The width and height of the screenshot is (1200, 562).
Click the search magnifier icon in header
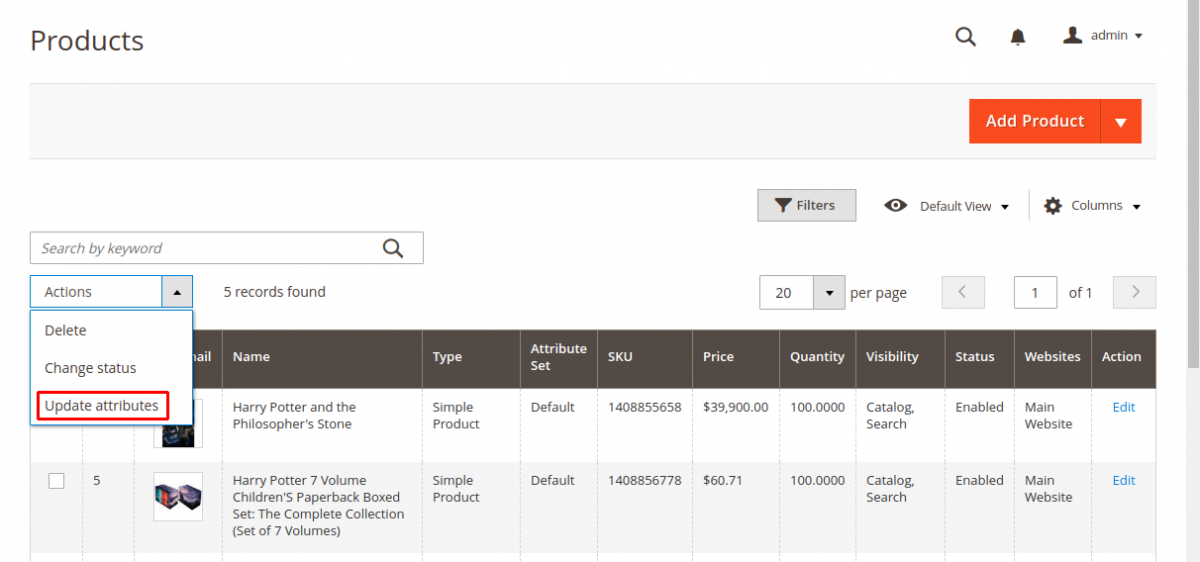(965, 37)
